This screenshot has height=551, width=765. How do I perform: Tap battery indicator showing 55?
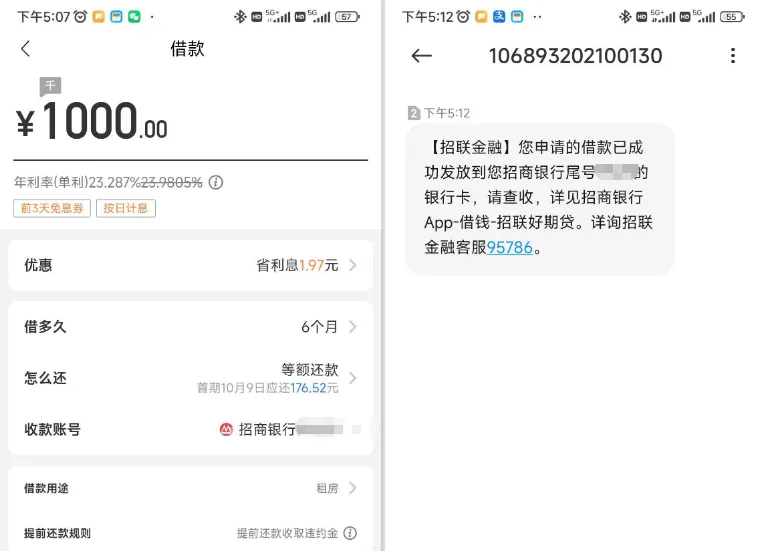point(732,17)
